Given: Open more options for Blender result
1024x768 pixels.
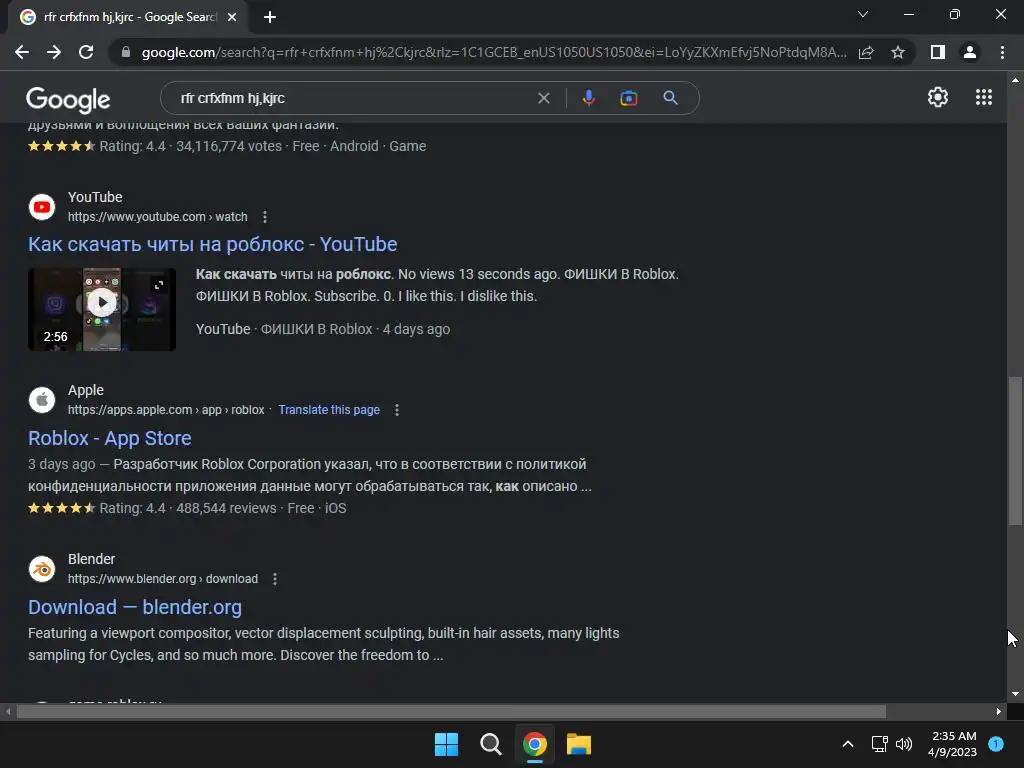Looking at the screenshot, I should click(x=275, y=579).
